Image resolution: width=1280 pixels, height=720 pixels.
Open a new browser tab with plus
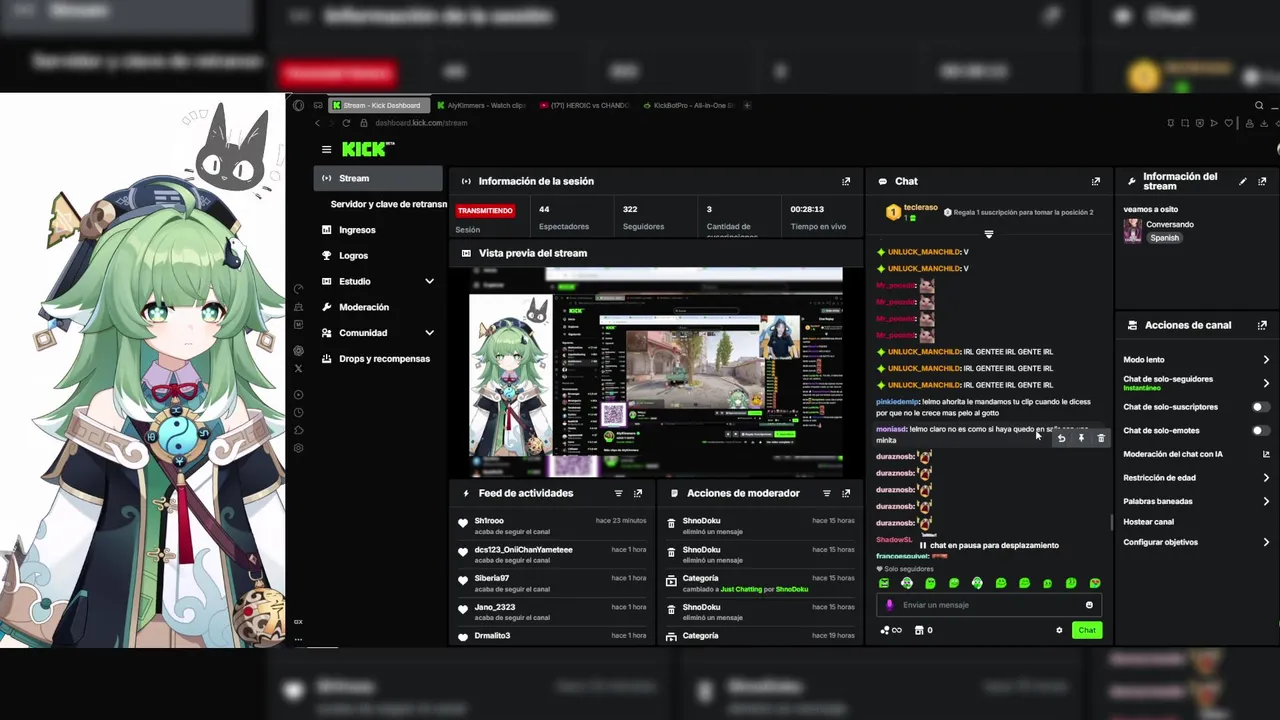[x=747, y=105]
